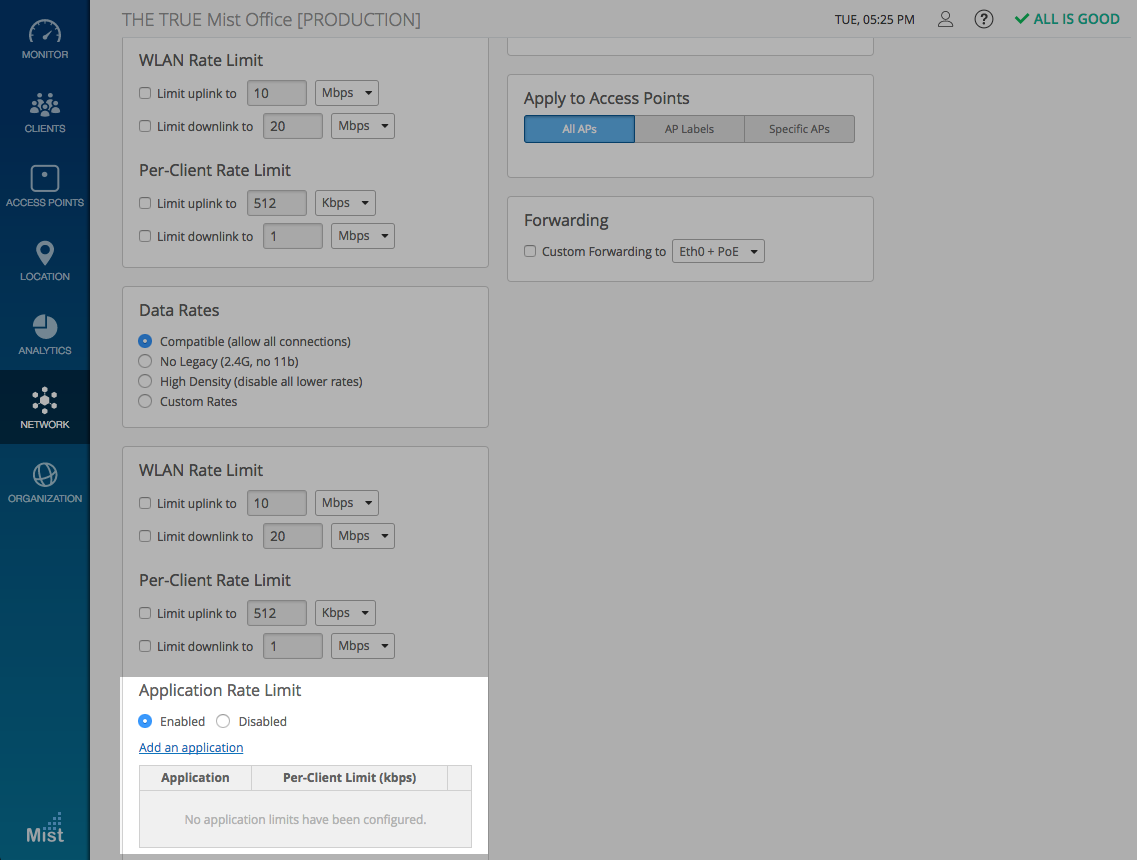Click upper WLAN uplink value field 10
Viewport: 1137px width, 860px height.
point(276,93)
